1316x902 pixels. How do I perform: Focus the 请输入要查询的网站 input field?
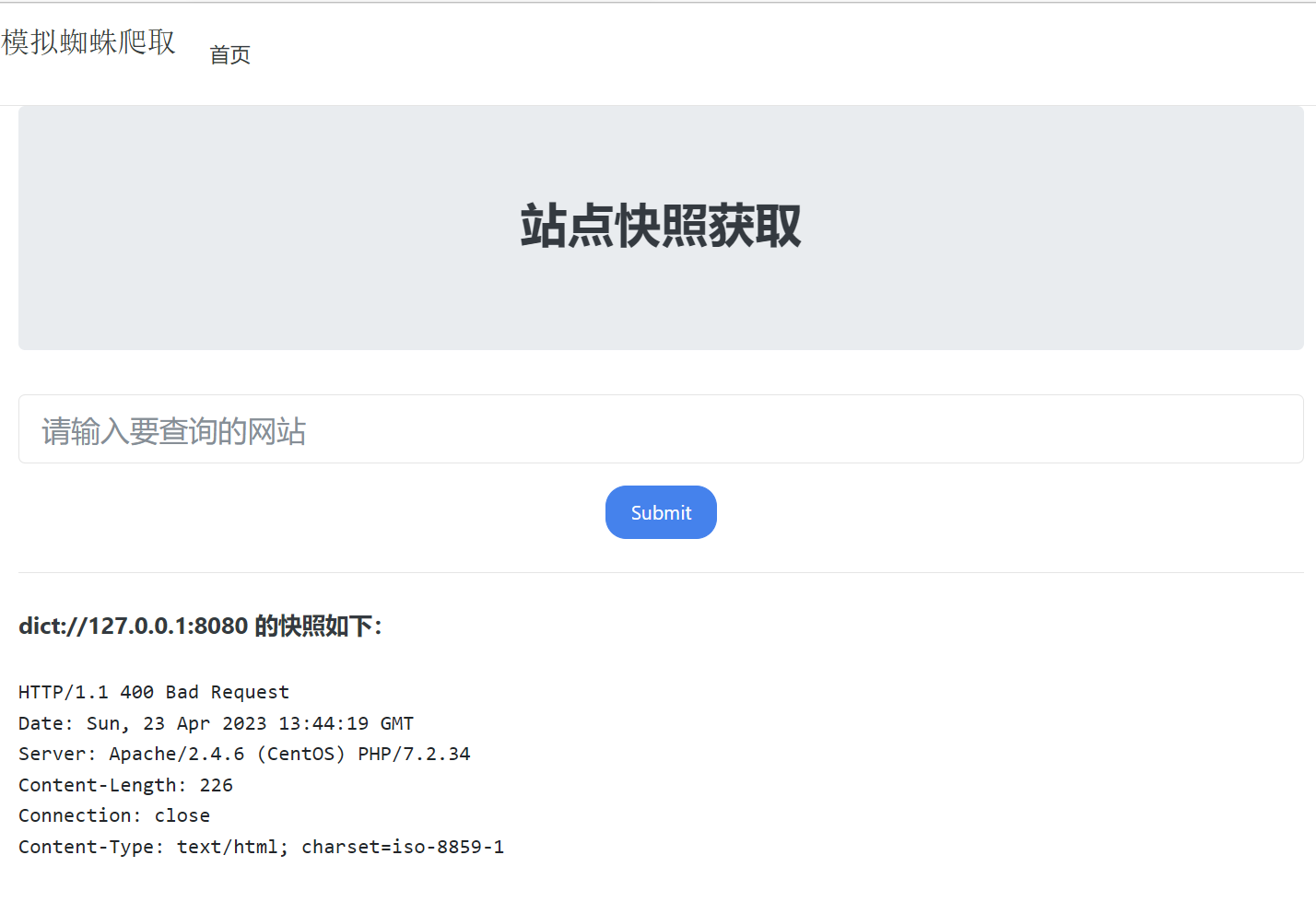(660, 429)
